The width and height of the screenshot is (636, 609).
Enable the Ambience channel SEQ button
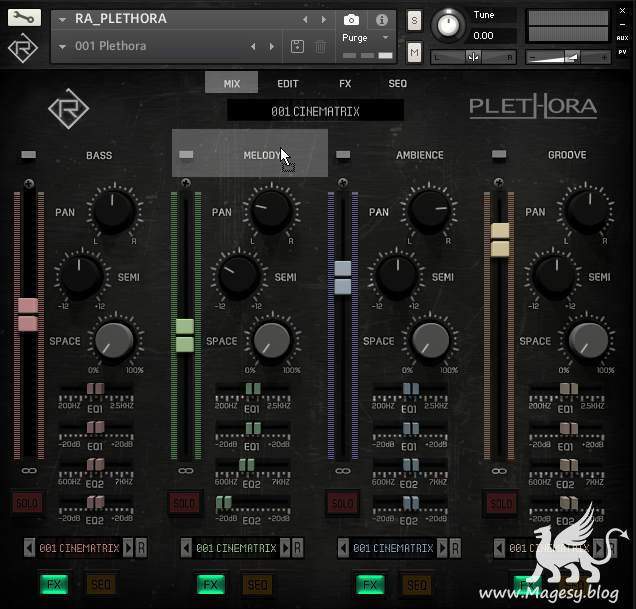417,585
